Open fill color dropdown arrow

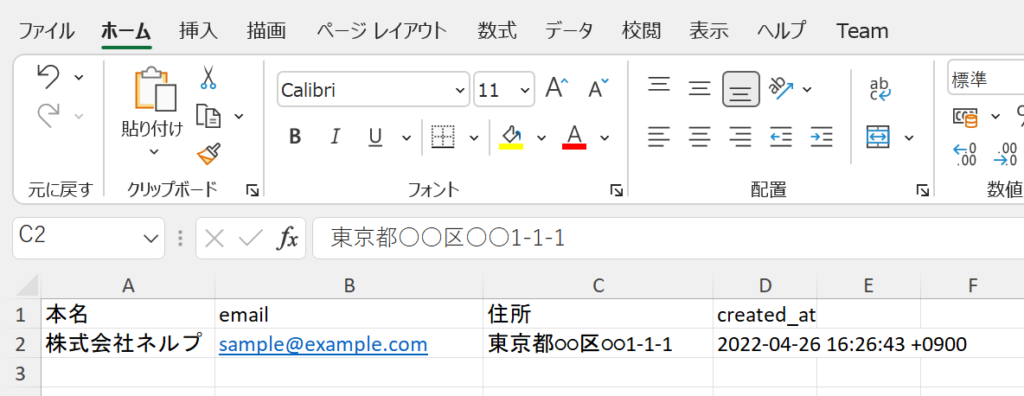541,138
